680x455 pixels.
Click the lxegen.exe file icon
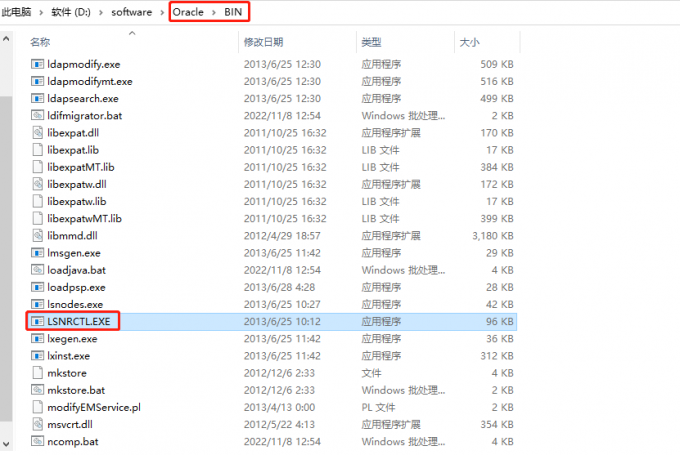(x=37, y=339)
